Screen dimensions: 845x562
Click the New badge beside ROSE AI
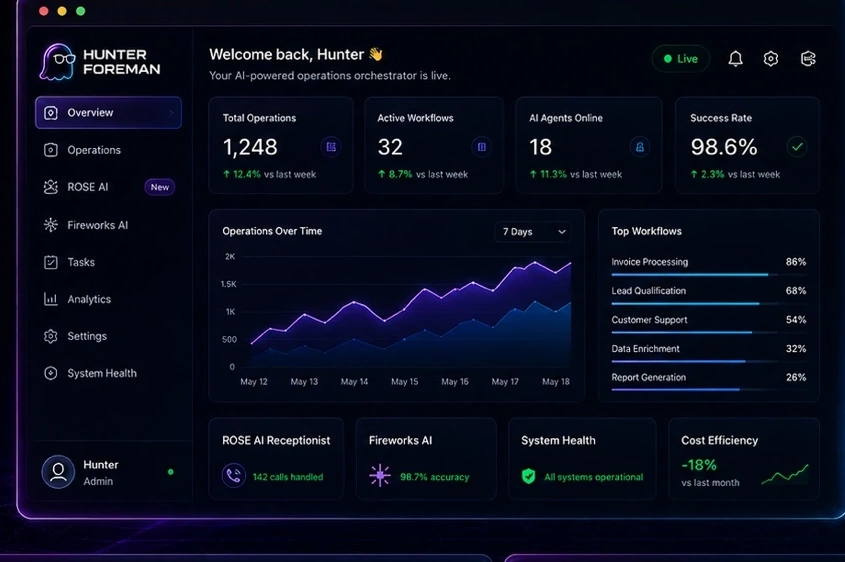click(x=160, y=187)
